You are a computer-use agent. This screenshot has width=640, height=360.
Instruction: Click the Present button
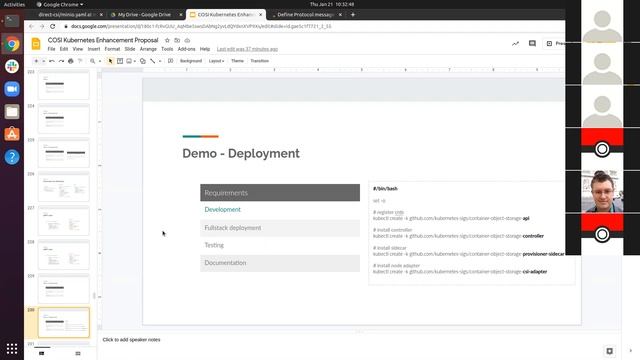(x=555, y=43)
